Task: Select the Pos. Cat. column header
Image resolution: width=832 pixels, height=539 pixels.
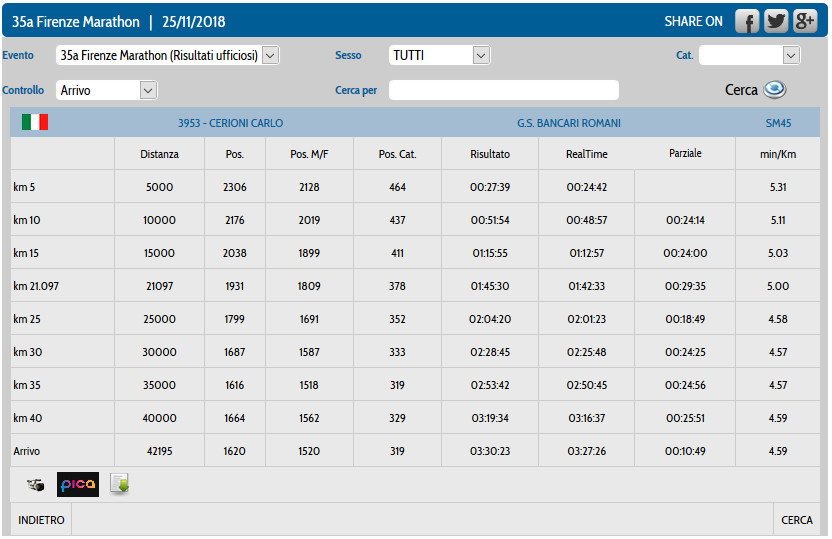Action: point(397,154)
